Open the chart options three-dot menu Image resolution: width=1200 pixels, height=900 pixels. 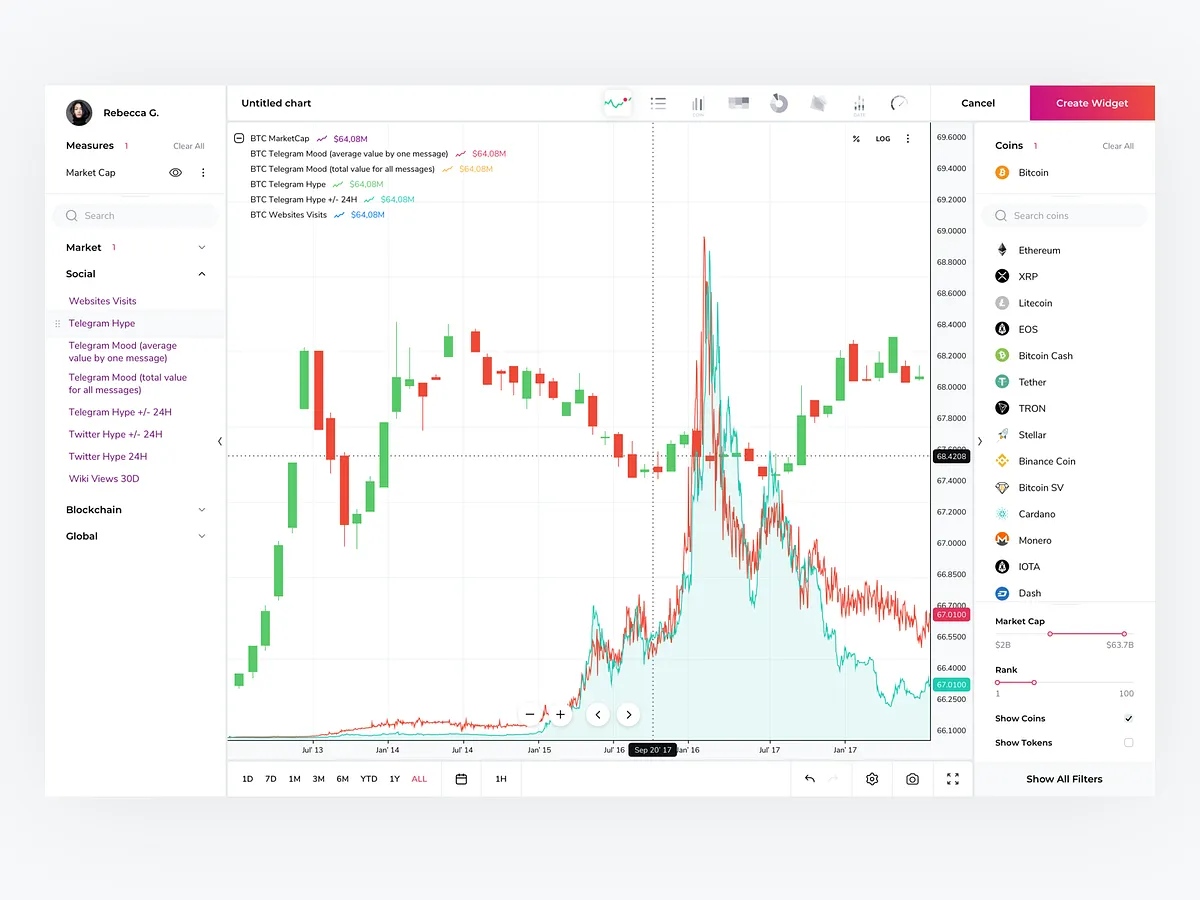(908, 138)
